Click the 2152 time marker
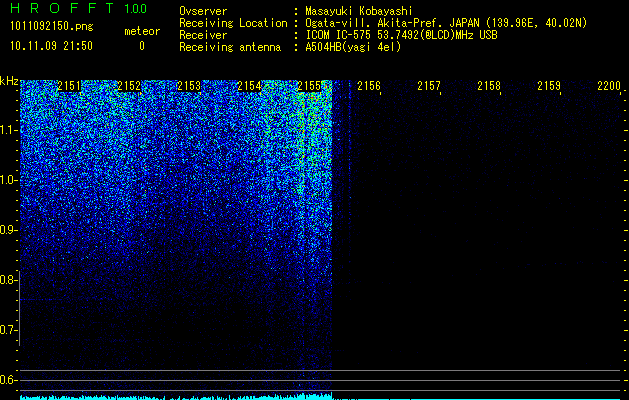This screenshot has height=400, width=629. (x=129, y=86)
